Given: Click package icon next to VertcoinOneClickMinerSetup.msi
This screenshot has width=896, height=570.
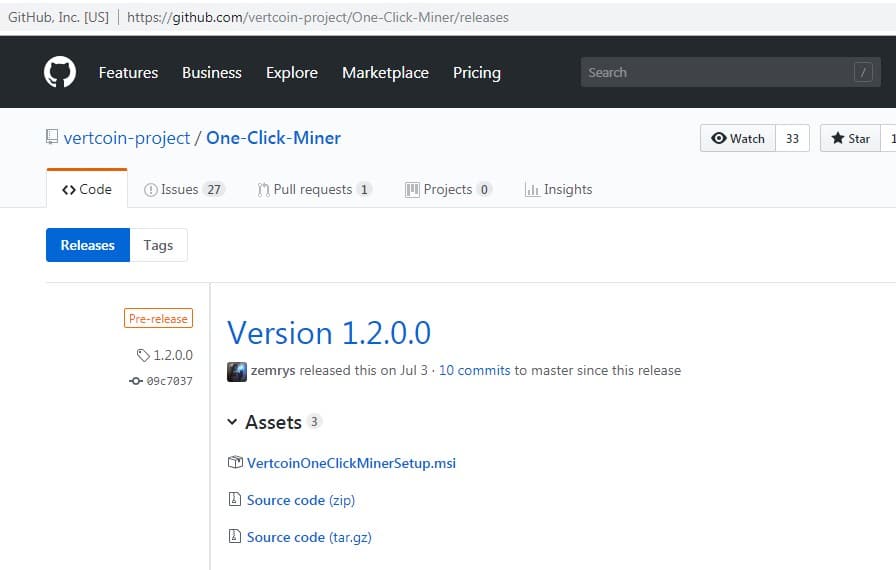Looking at the screenshot, I should pyautogui.click(x=235, y=462).
